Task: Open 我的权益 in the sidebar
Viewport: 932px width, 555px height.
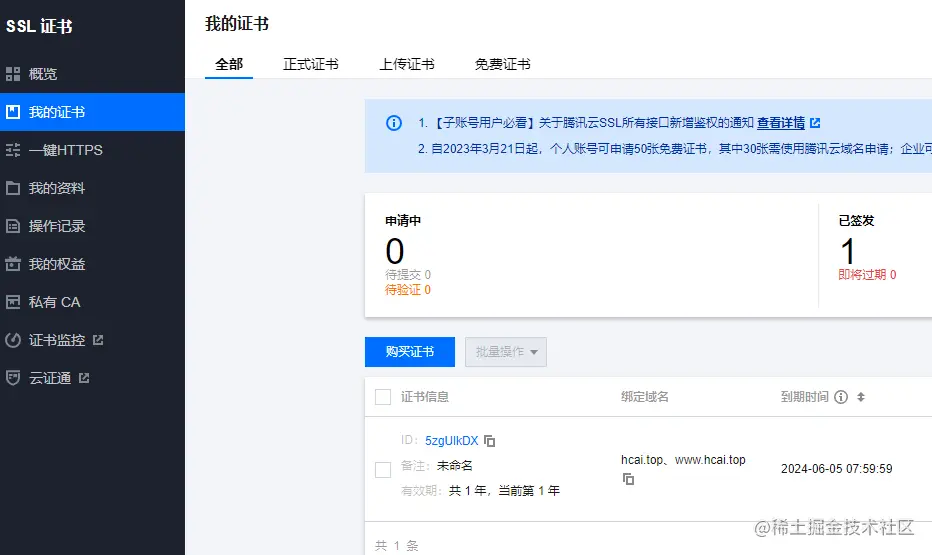Action: [x=92, y=264]
